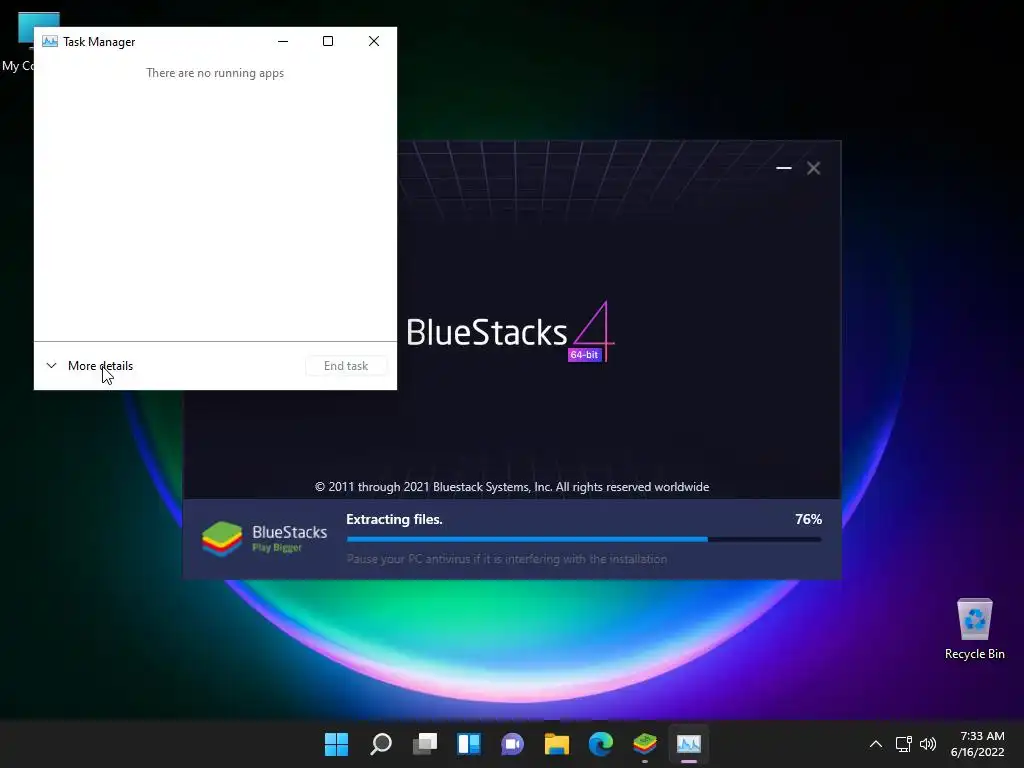Open the Windows Start menu
This screenshot has height=768, width=1024.
pos(337,744)
